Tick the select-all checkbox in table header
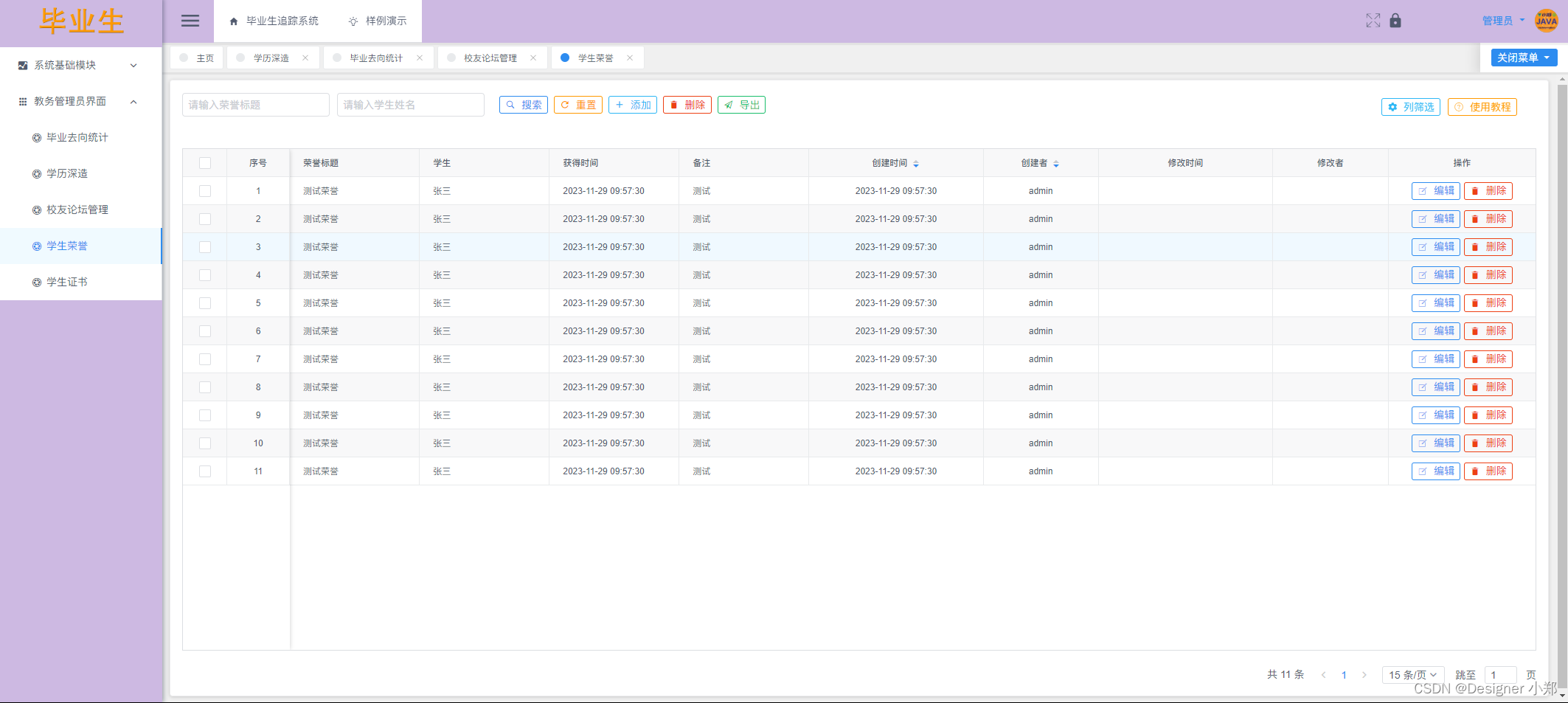This screenshot has width=1568, height=703. point(205,163)
